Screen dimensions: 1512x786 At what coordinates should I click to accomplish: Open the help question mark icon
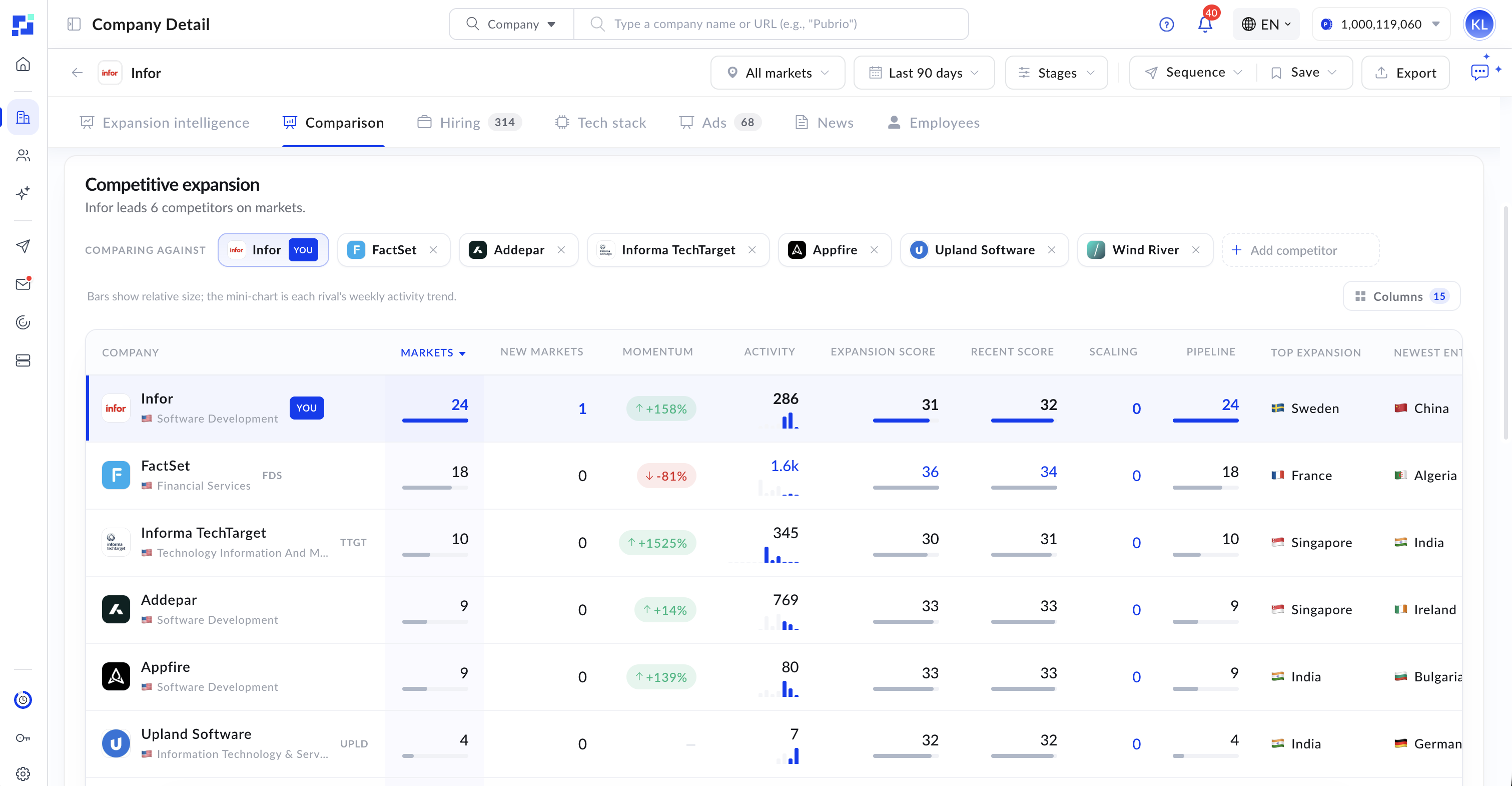click(1166, 24)
